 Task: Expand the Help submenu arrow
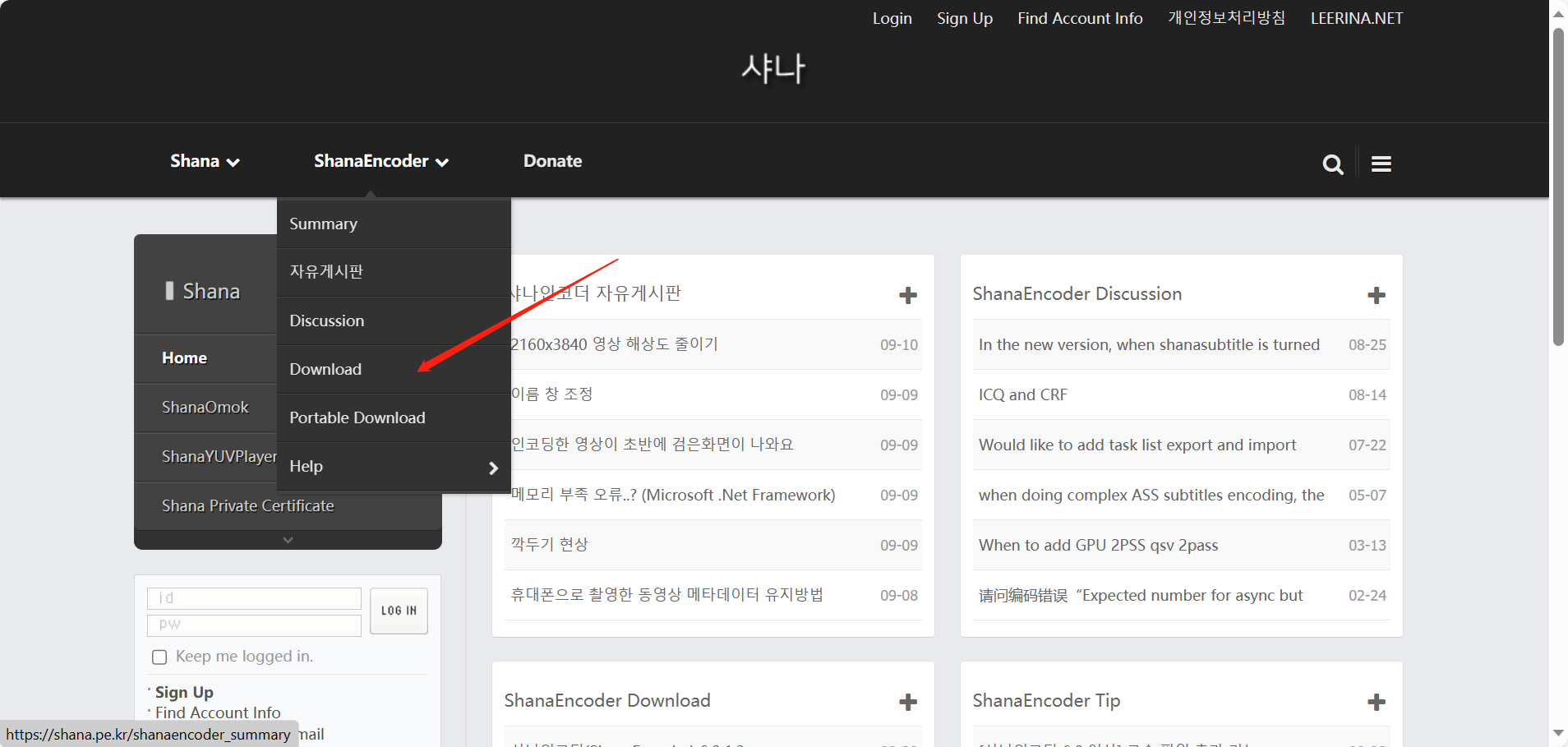coord(493,468)
